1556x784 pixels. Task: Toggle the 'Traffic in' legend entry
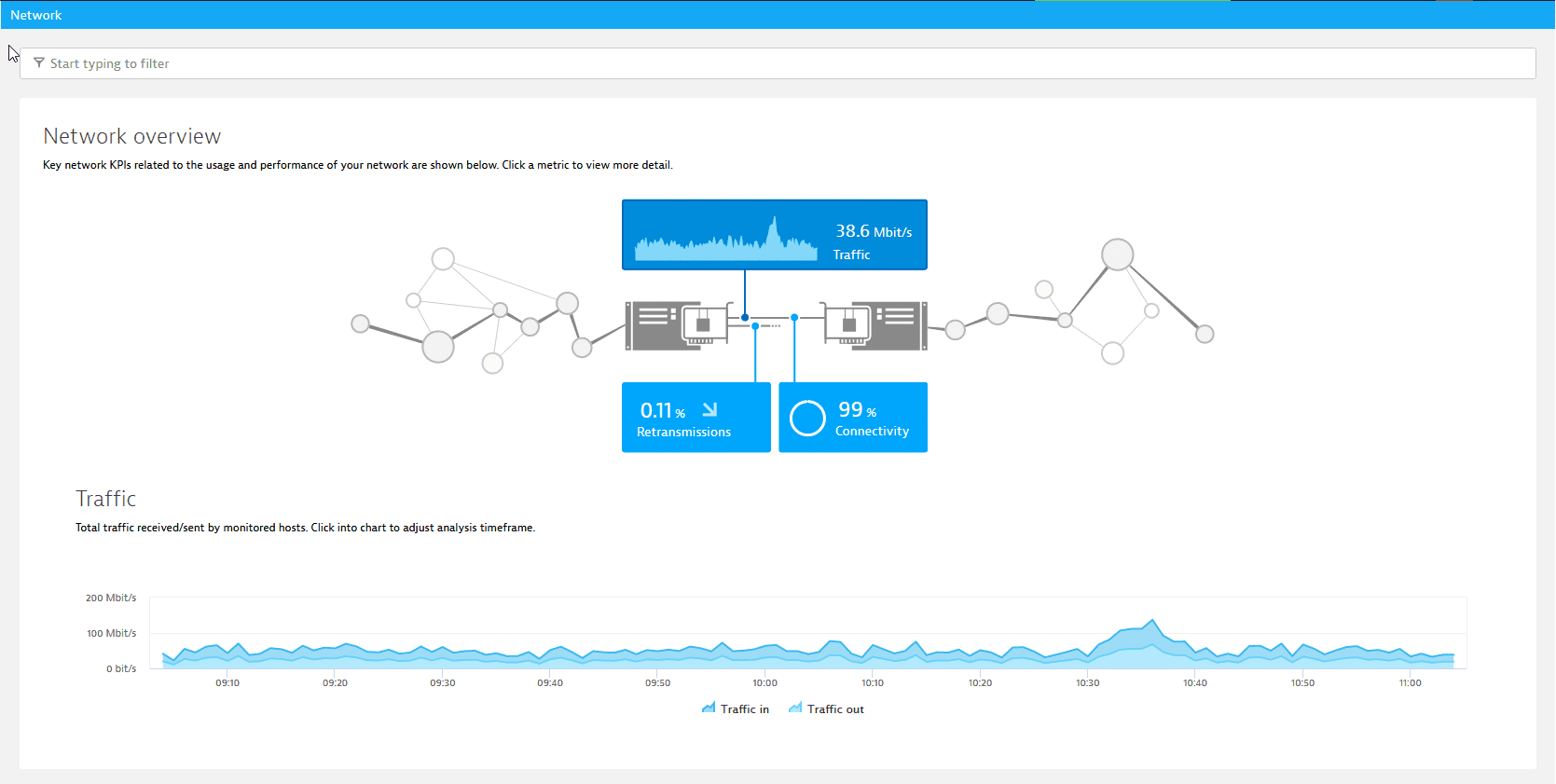(x=736, y=709)
